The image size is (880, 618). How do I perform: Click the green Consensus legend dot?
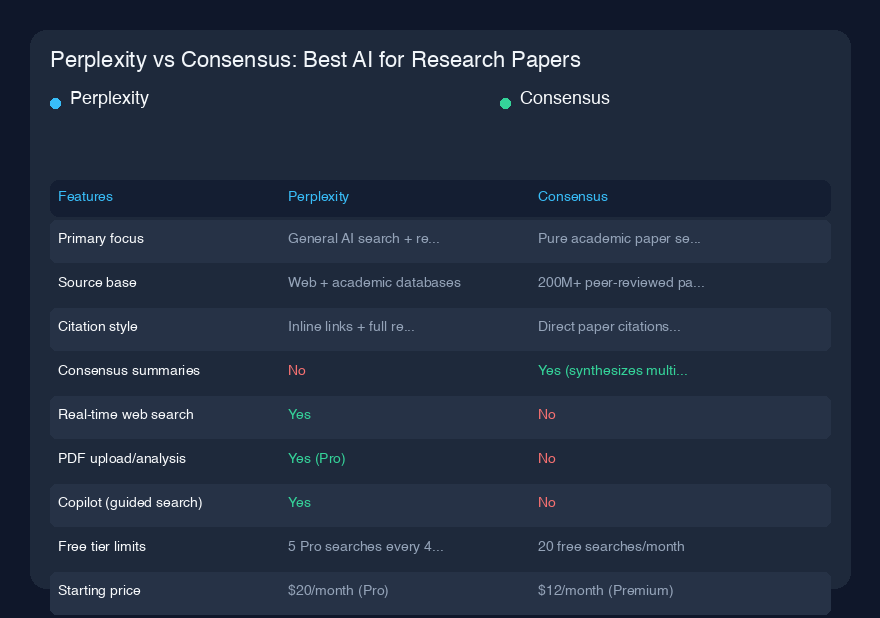pos(505,103)
